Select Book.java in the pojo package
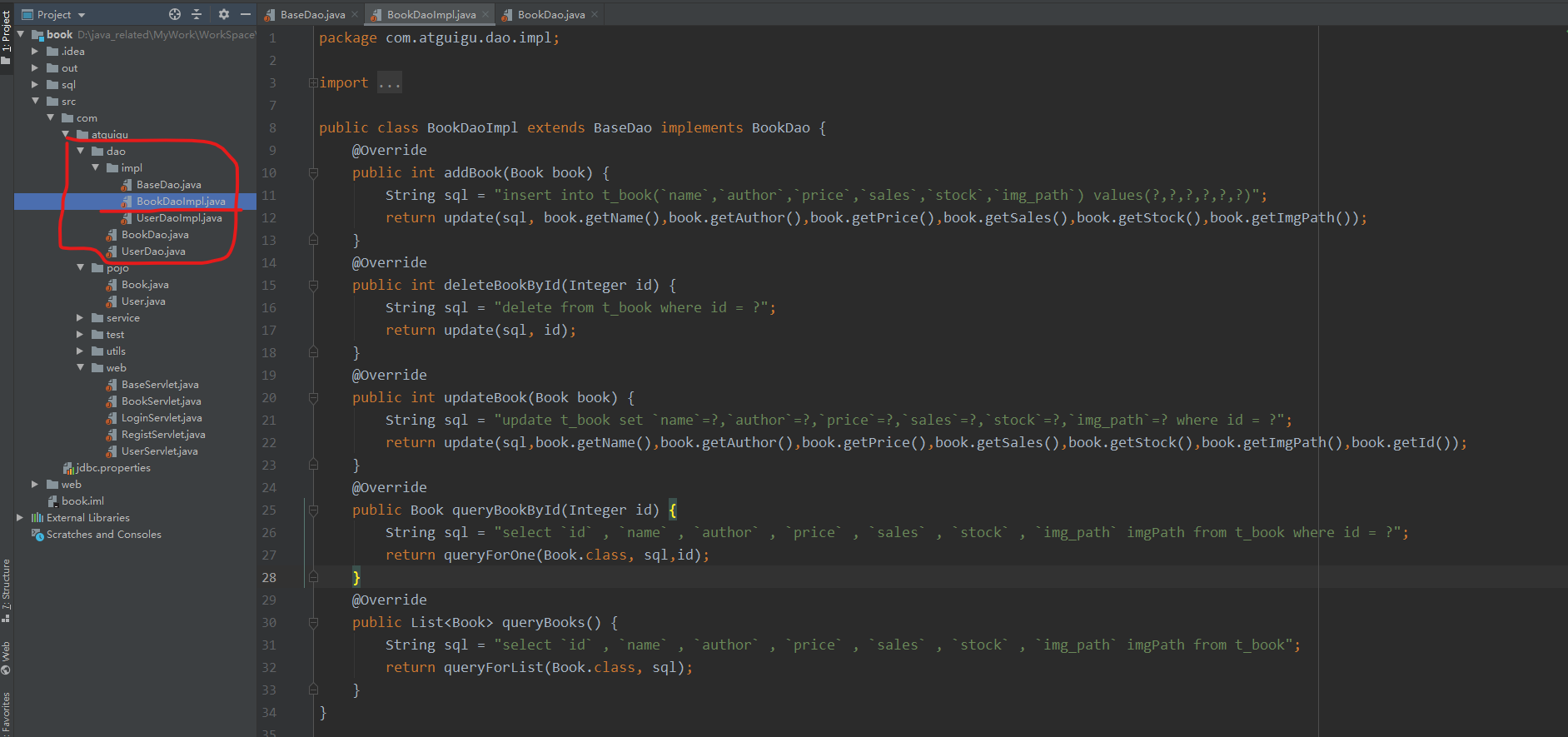This screenshot has height=737, width=1568. tap(145, 284)
